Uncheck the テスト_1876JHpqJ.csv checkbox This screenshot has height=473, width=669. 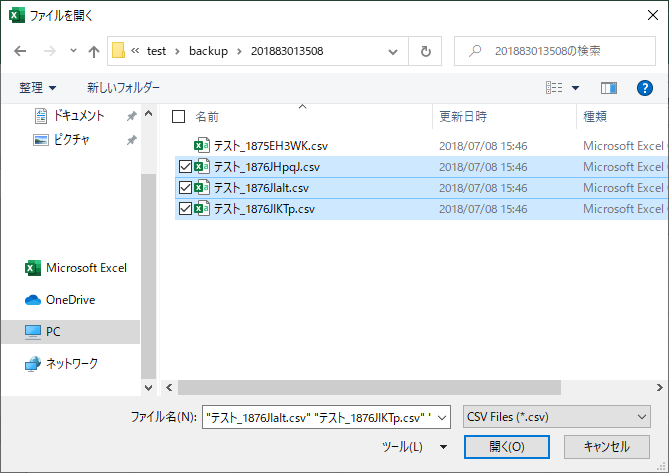coord(185,166)
